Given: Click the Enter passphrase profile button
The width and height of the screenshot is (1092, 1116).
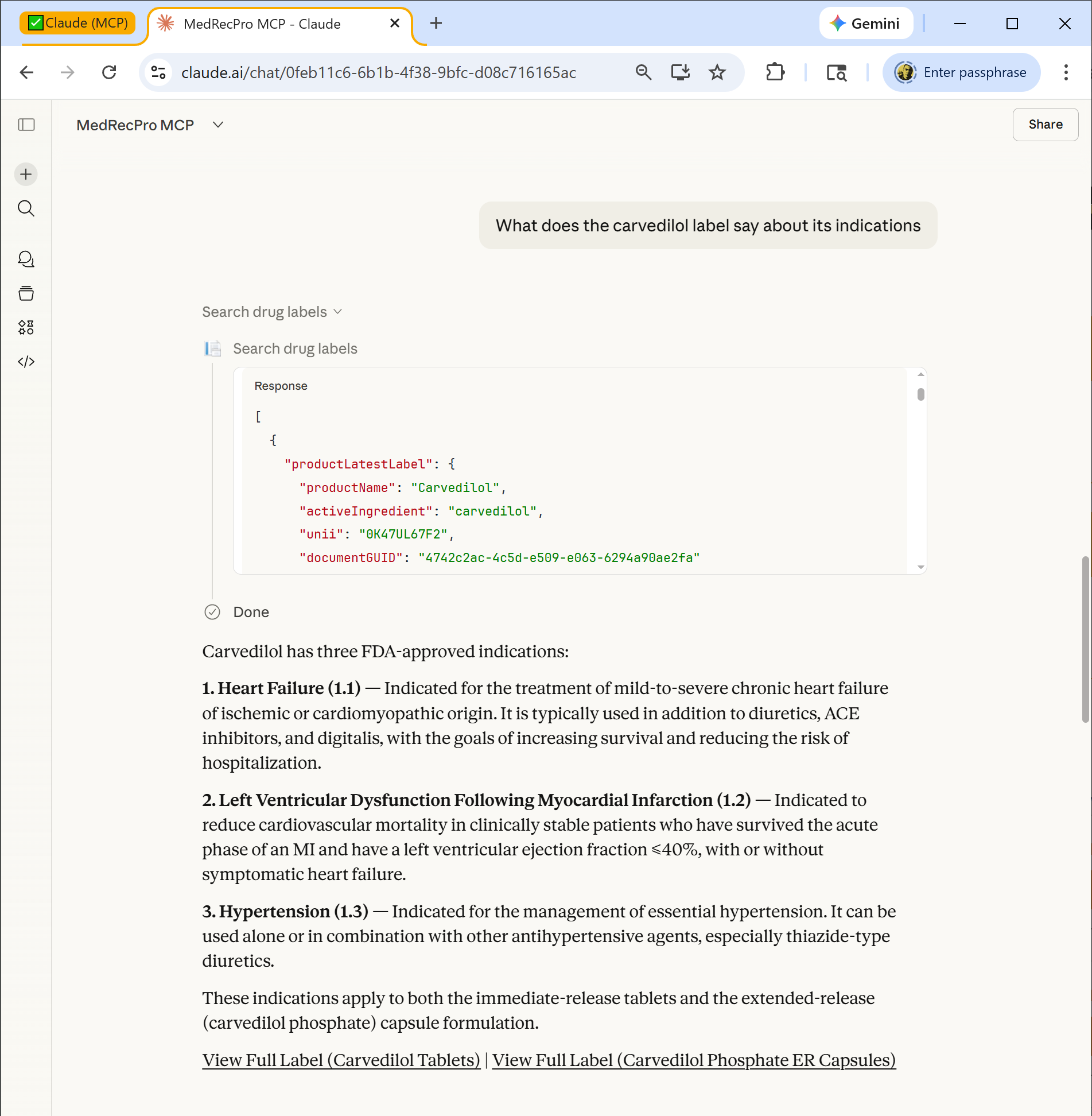Looking at the screenshot, I should [x=961, y=72].
